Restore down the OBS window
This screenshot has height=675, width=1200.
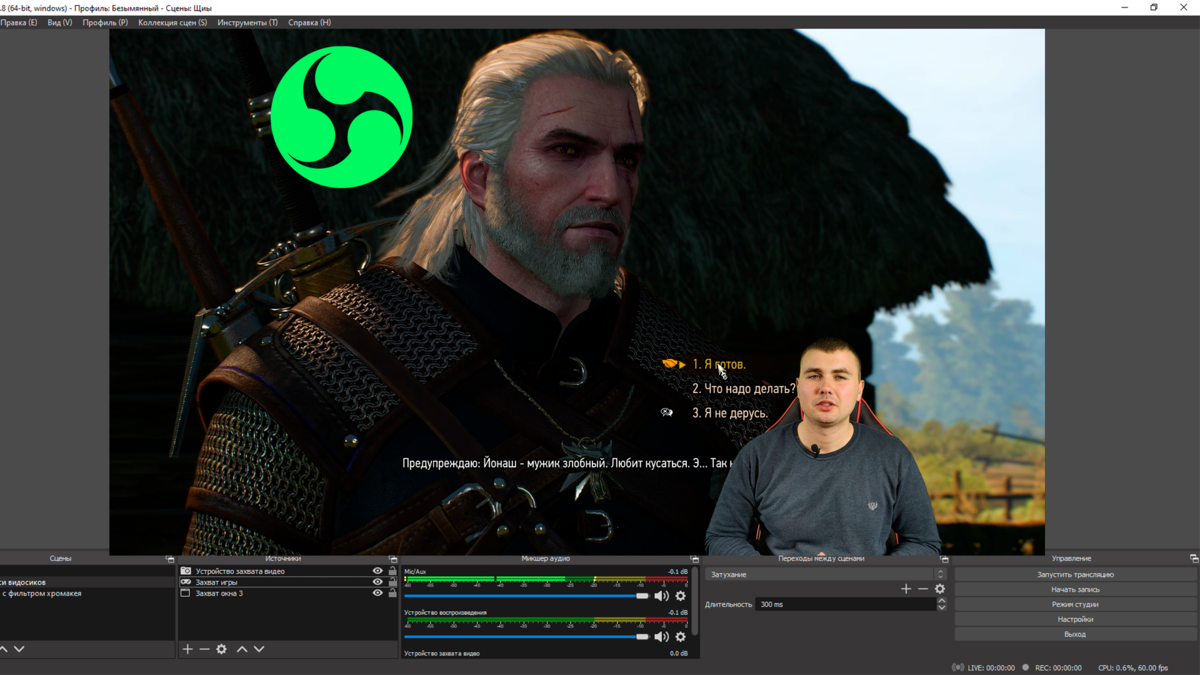[x=1154, y=7]
